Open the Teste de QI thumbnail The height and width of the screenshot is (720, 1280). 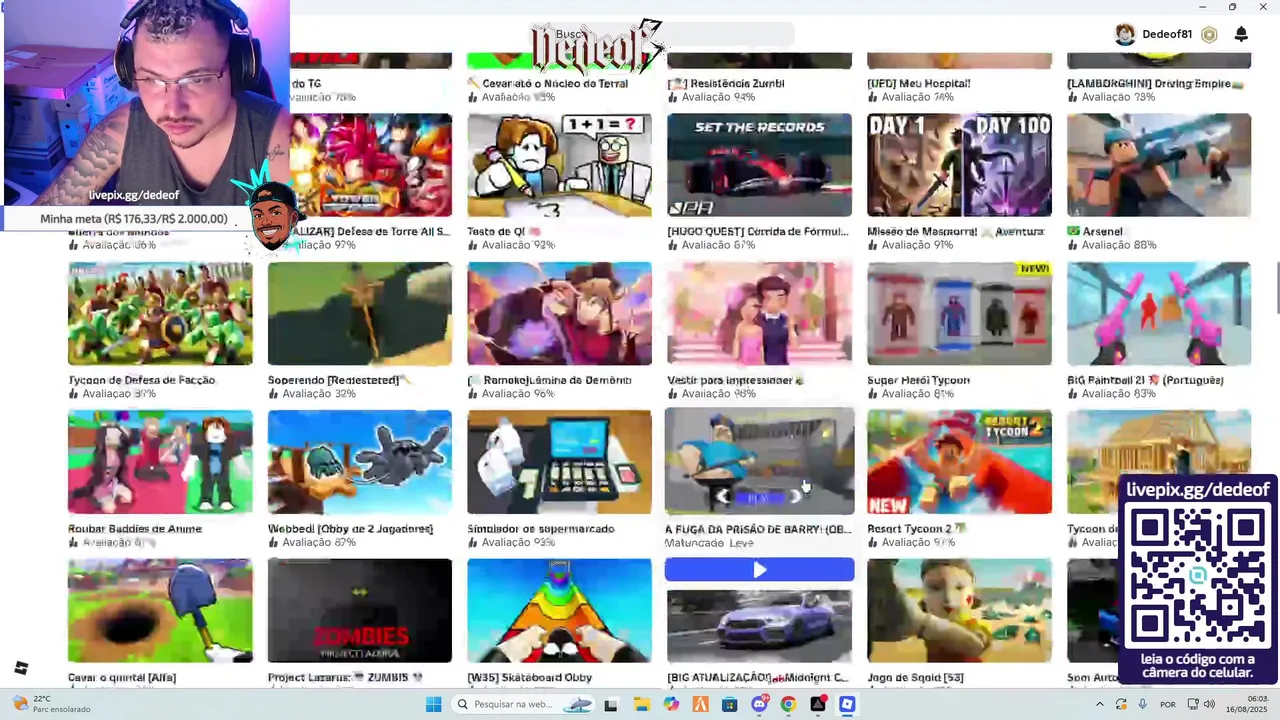pos(559,165)
